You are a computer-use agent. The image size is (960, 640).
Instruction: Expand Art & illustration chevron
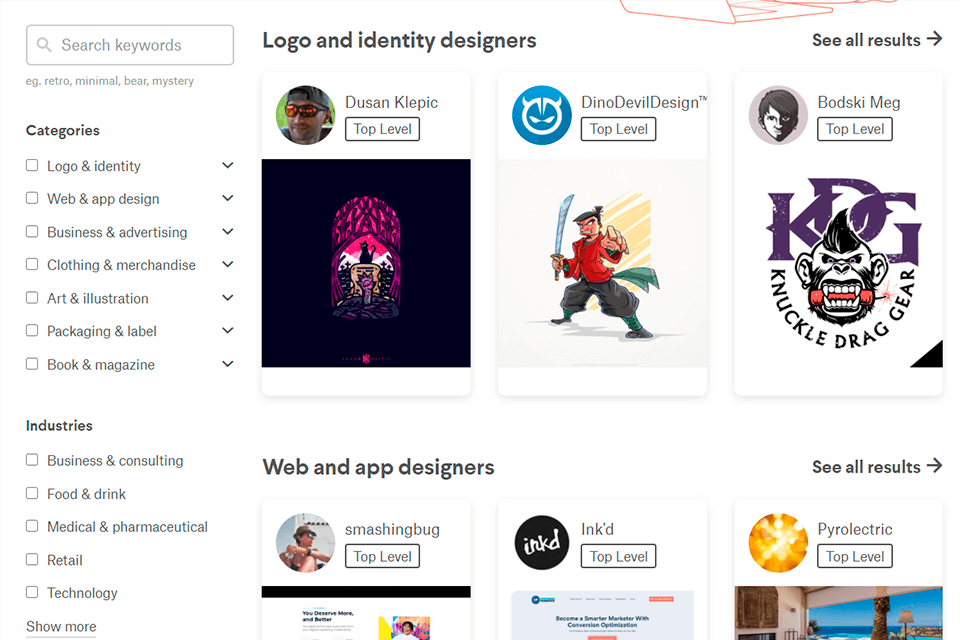coord(228,298)
